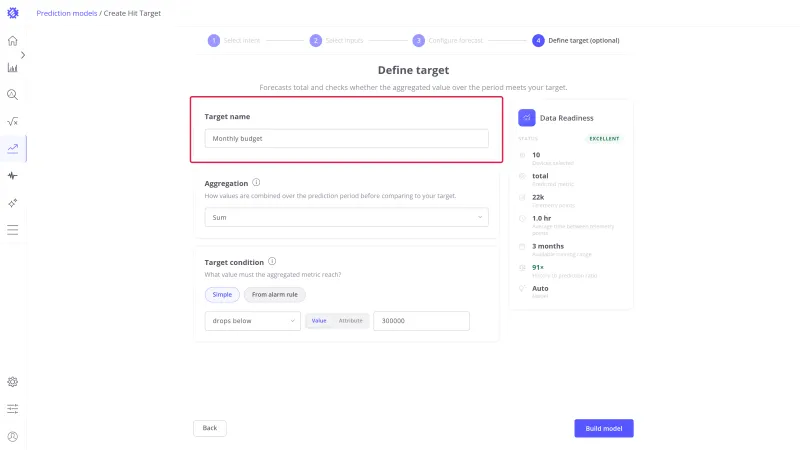Click the 1.0 hr interval value

pyautogui.click(x=541, y=218)
